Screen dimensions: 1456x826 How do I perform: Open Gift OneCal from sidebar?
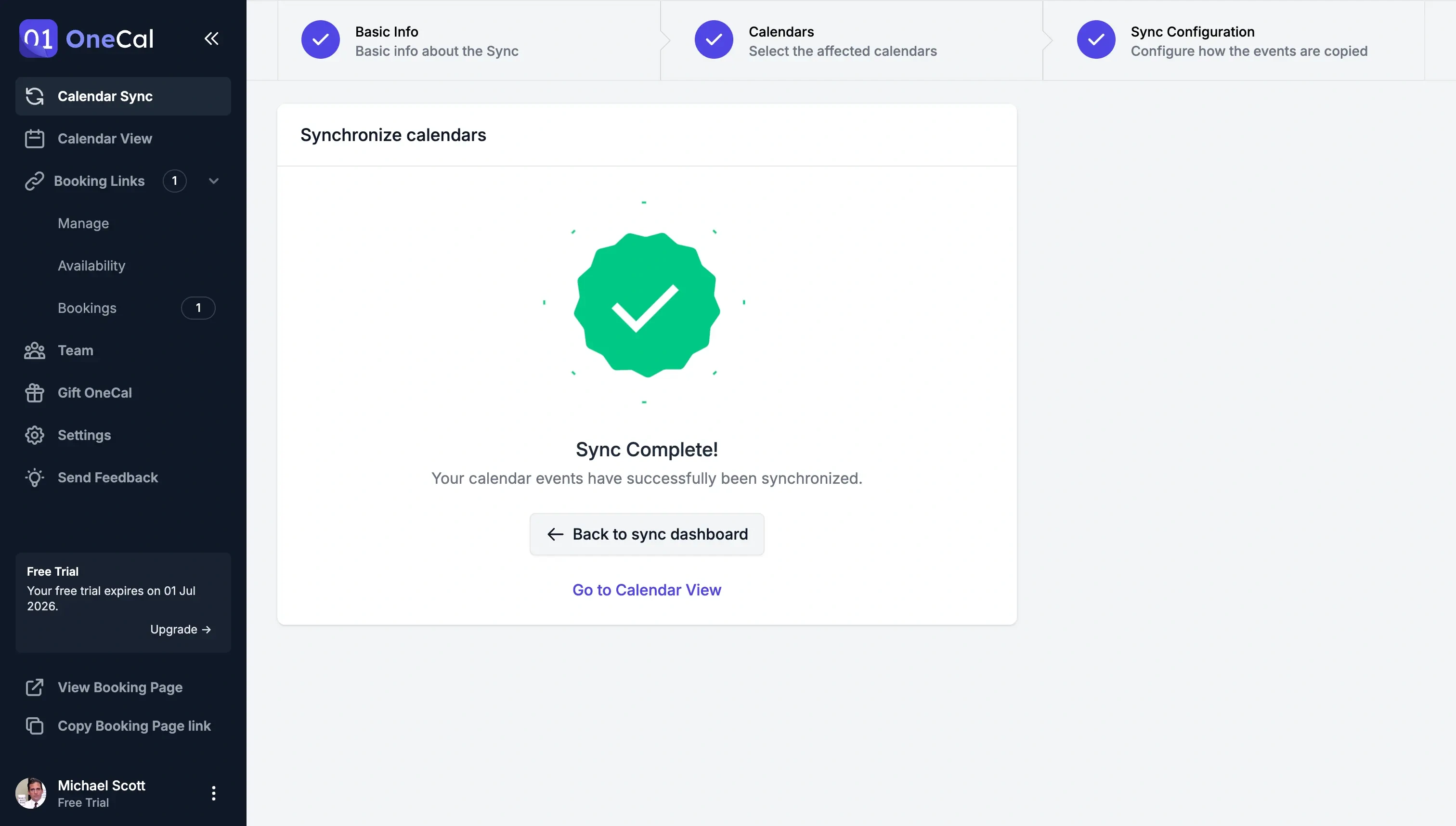[x=94, y=393]
